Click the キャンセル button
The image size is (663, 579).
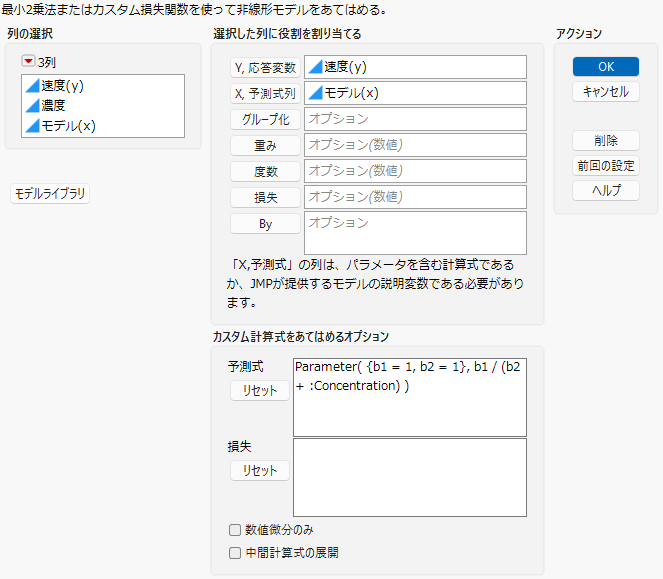(x=605, y=92)
